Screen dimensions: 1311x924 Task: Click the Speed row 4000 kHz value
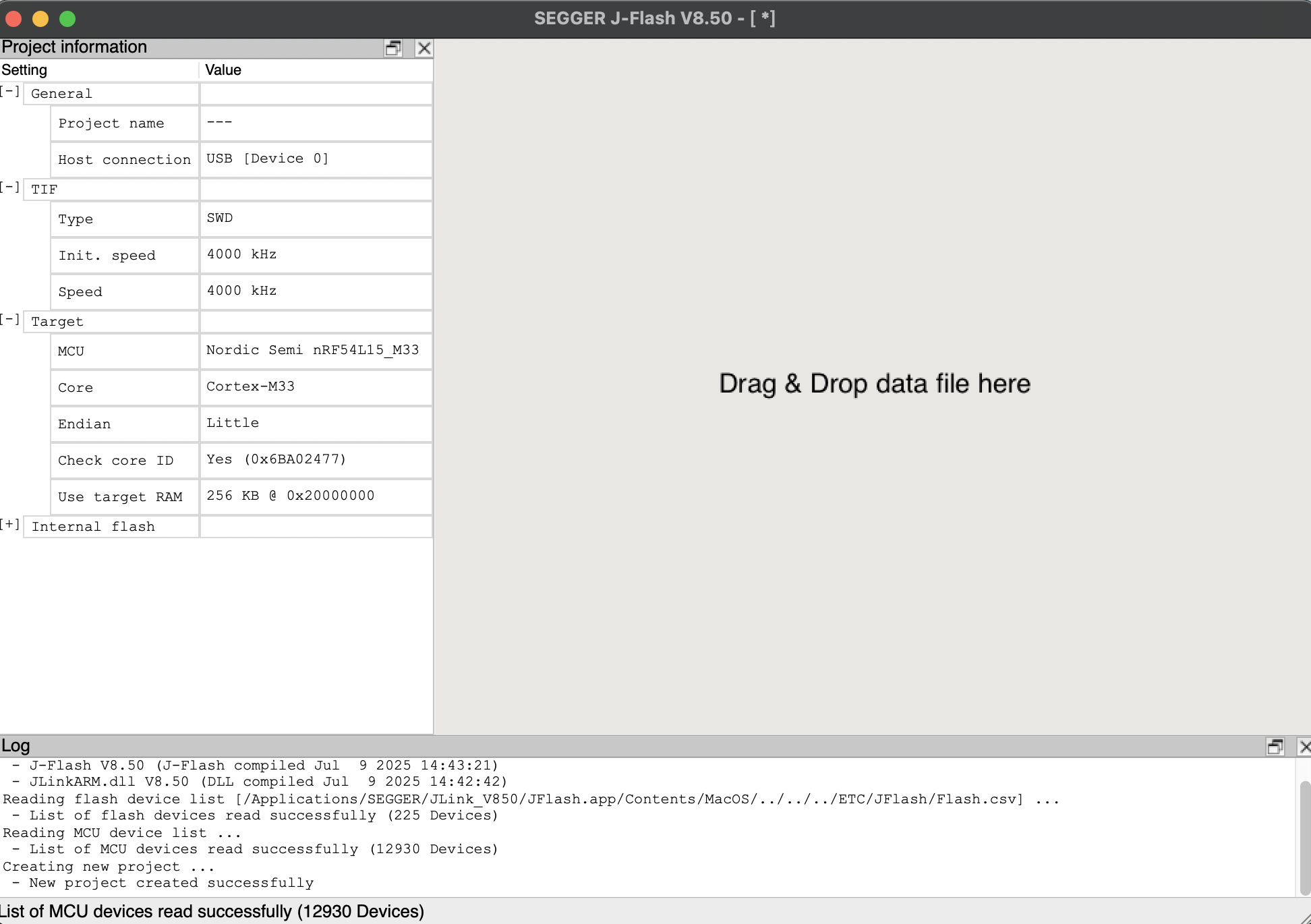316,292
